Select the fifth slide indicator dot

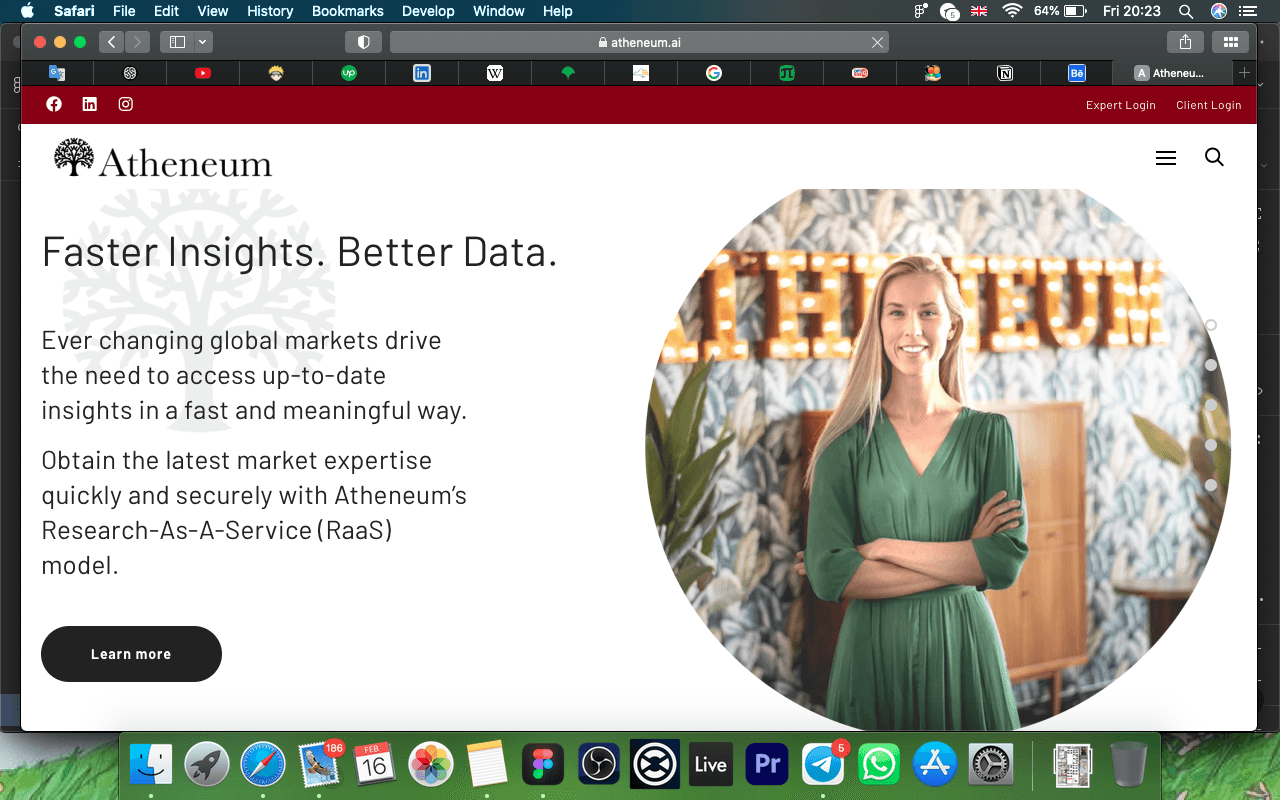pos(1211,485)
